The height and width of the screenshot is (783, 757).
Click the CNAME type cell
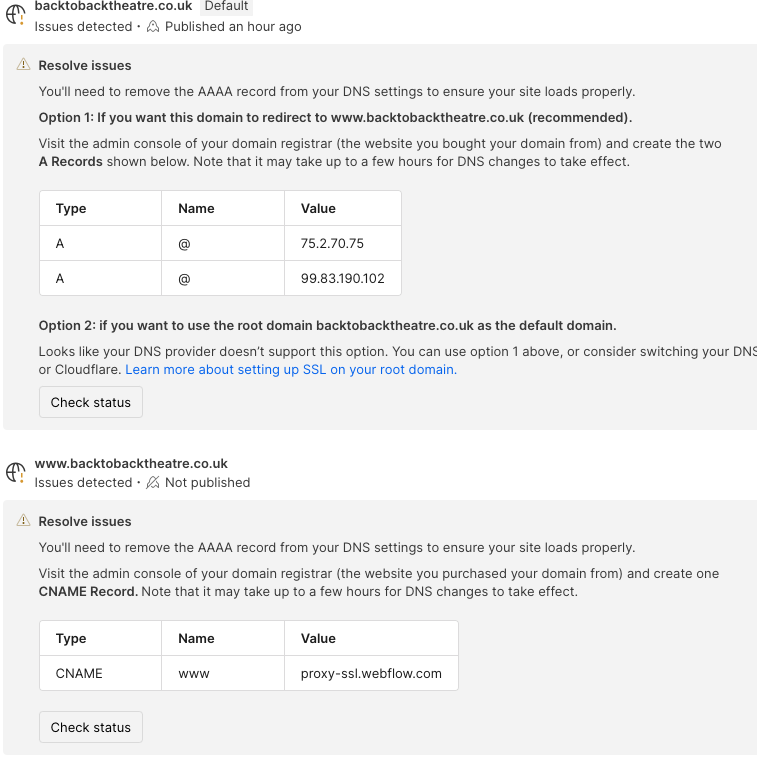[x=79, y=673]
